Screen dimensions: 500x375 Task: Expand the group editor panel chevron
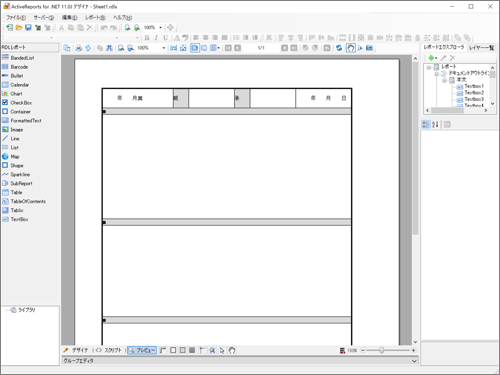414,361
